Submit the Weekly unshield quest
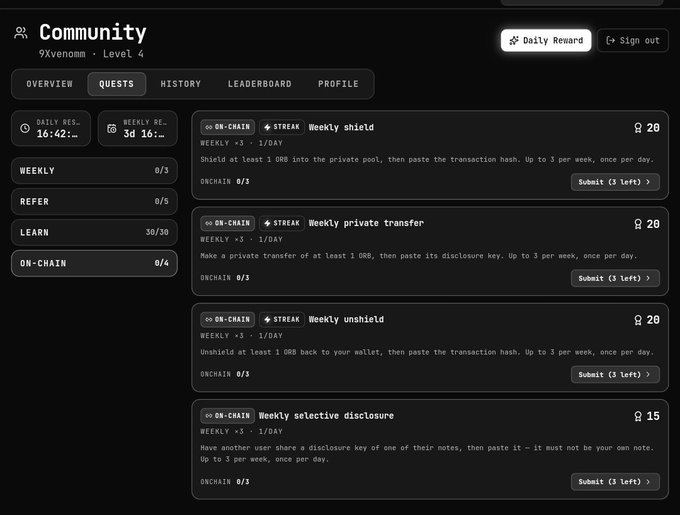Viewport: 680px width, 515px height. pos(615,375)
